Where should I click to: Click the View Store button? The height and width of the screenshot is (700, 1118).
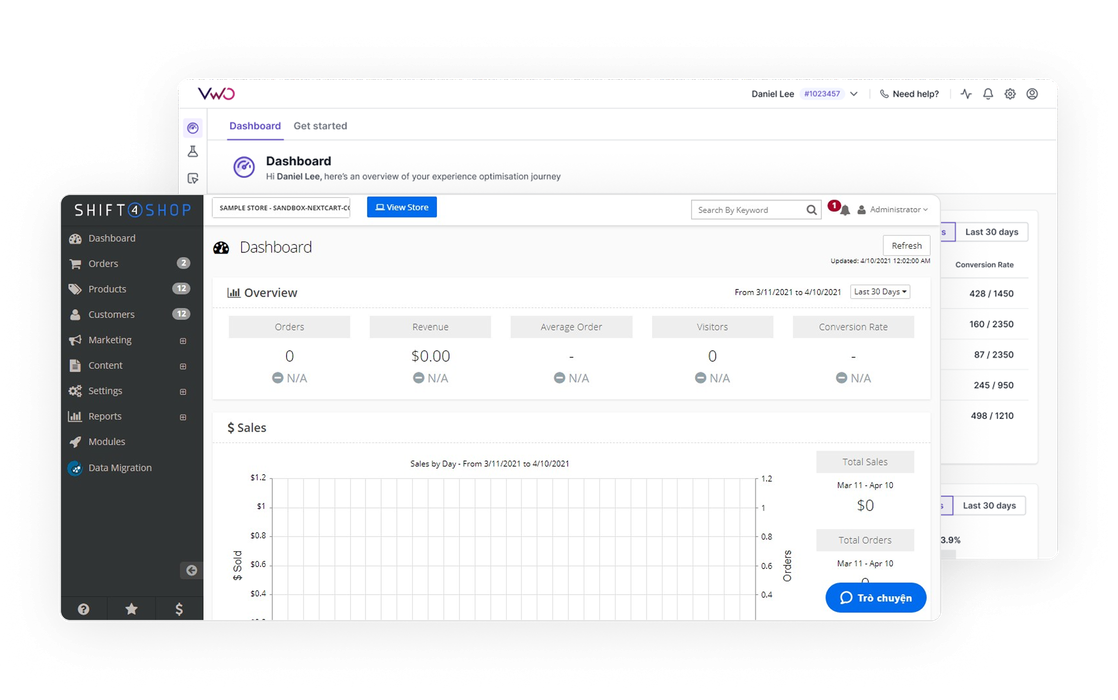coord(402,207)
